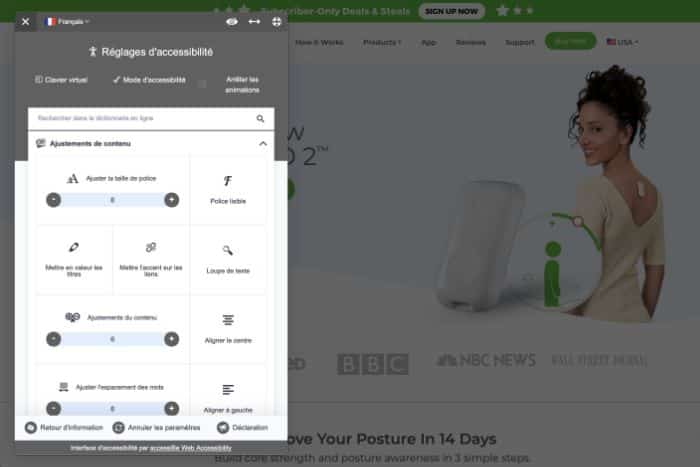Viewport: 700px width, 467px height.
Task: Toggle the Clavier virtuel option
Action: click(x=61, y=80)
